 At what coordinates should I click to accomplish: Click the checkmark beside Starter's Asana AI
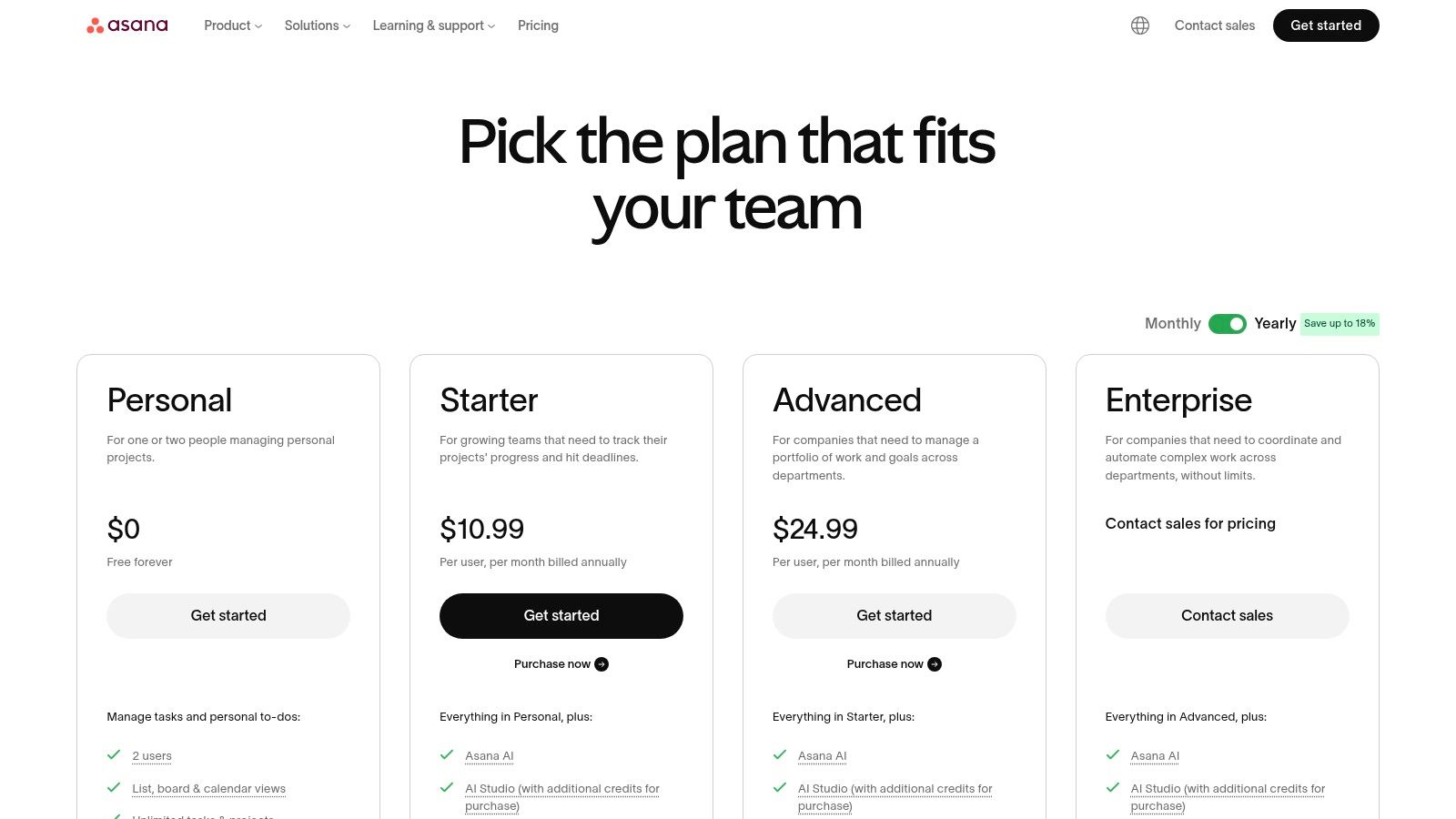[447, 755]
